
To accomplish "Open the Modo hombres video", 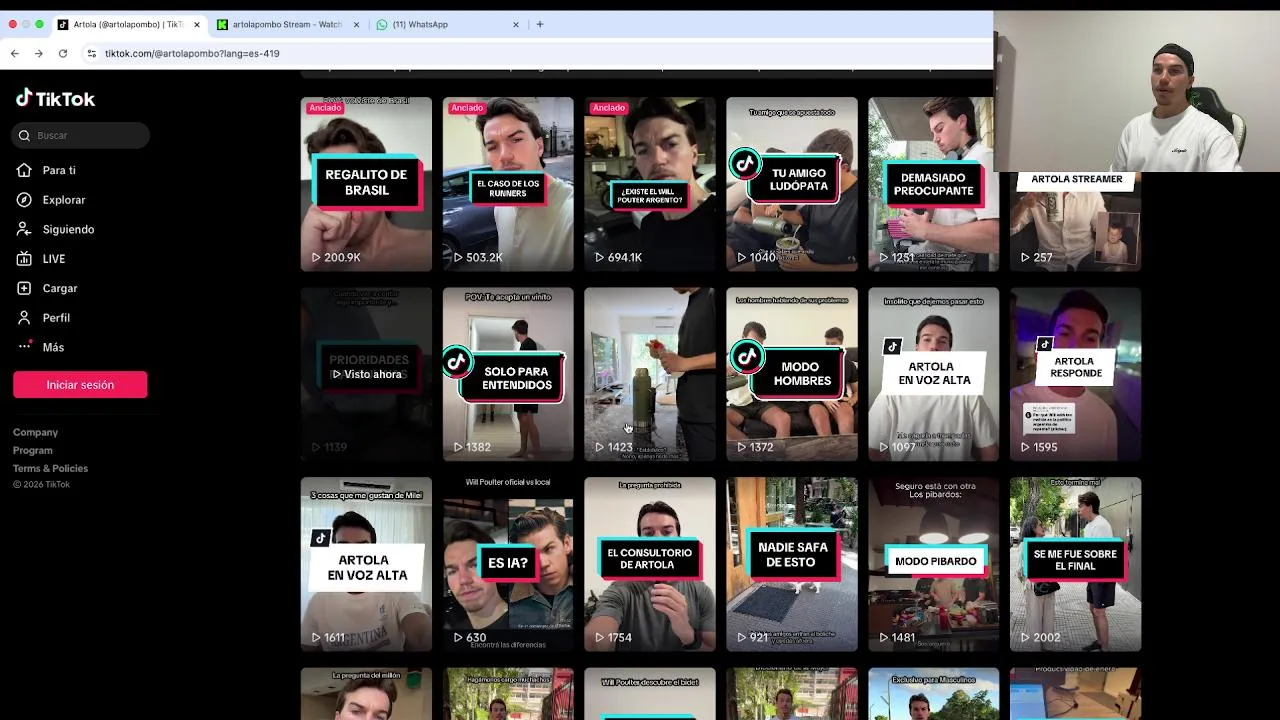I will tap(792, 374).
